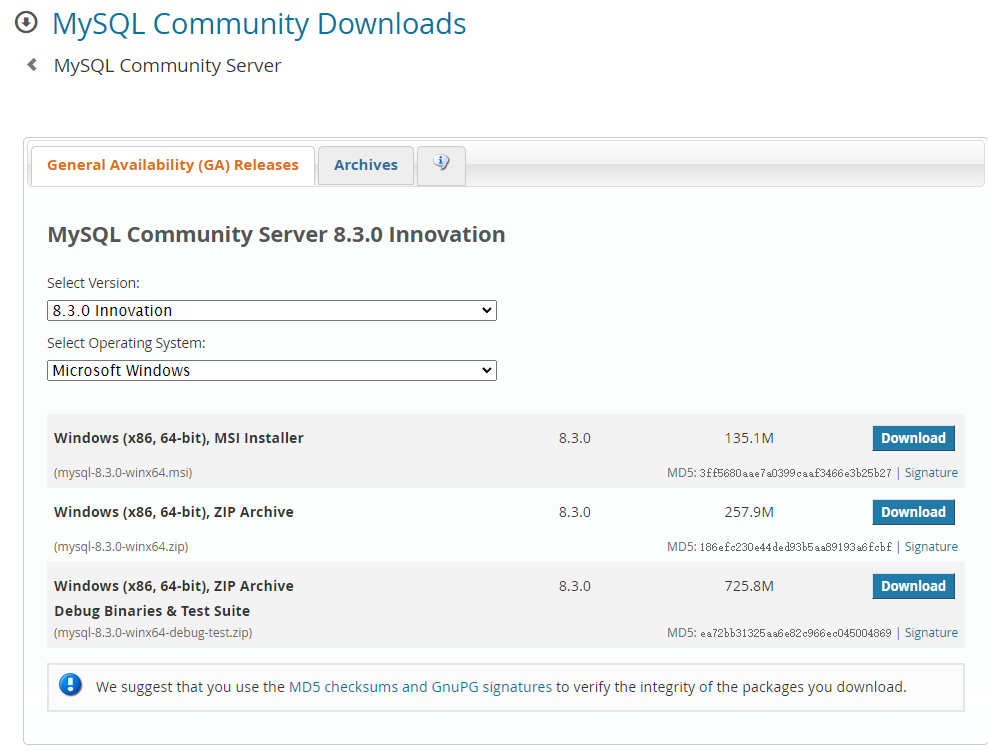Click filename (mysql-8.3.0-winx64-debug-test.zip)
The image size is (988, 751).
click(x=153, y=633)
